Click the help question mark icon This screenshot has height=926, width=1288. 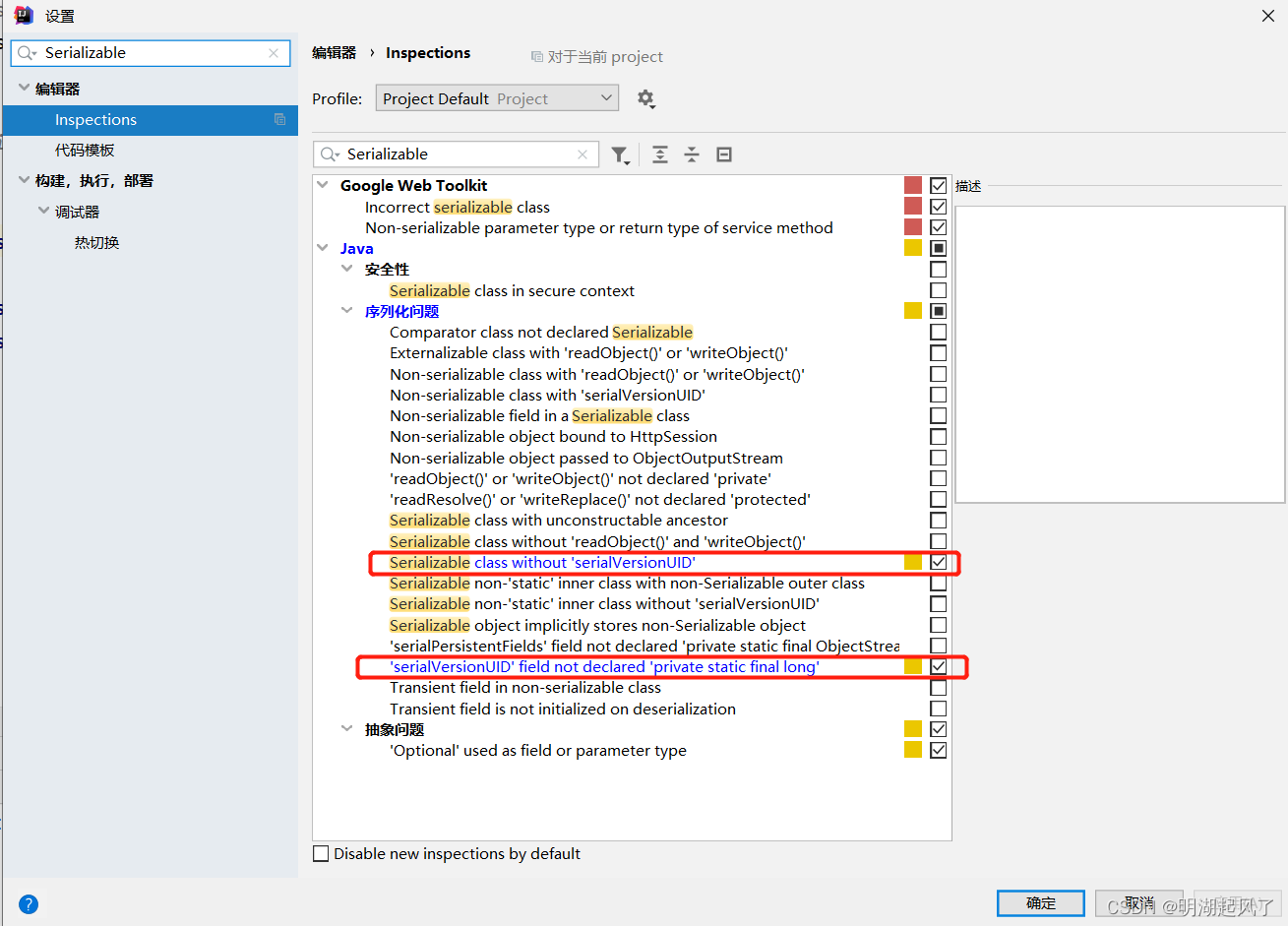tap(29, 903)
